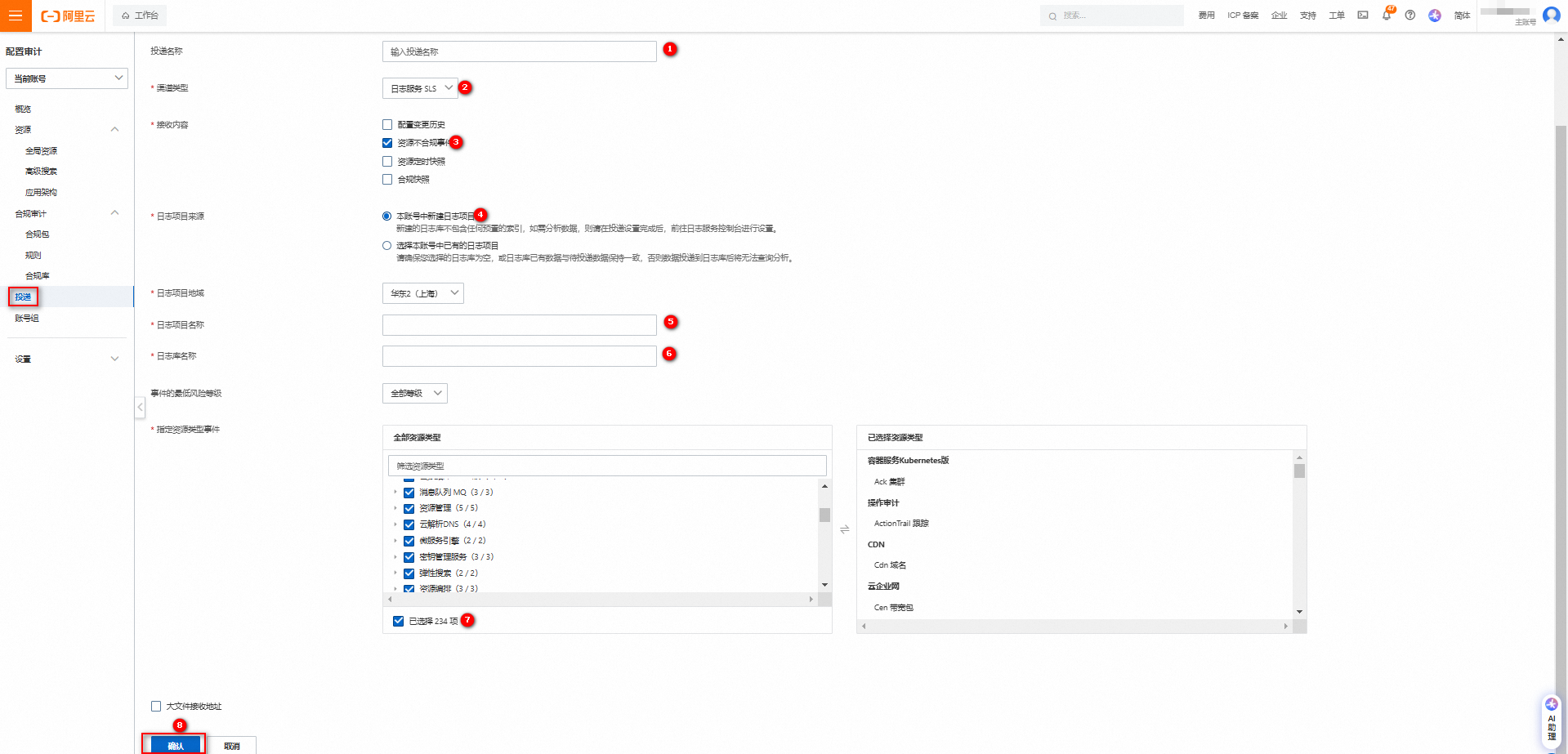Open the help question-mark icon

1410,16
